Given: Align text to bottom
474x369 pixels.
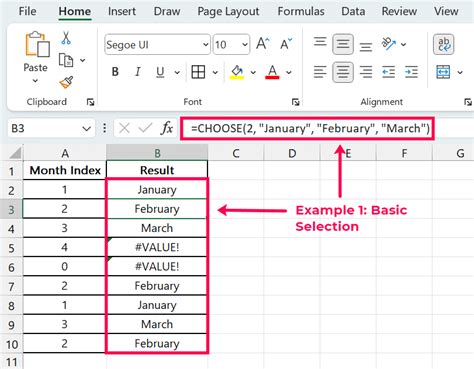Looking at the screenshot, I should pos(366,47).
